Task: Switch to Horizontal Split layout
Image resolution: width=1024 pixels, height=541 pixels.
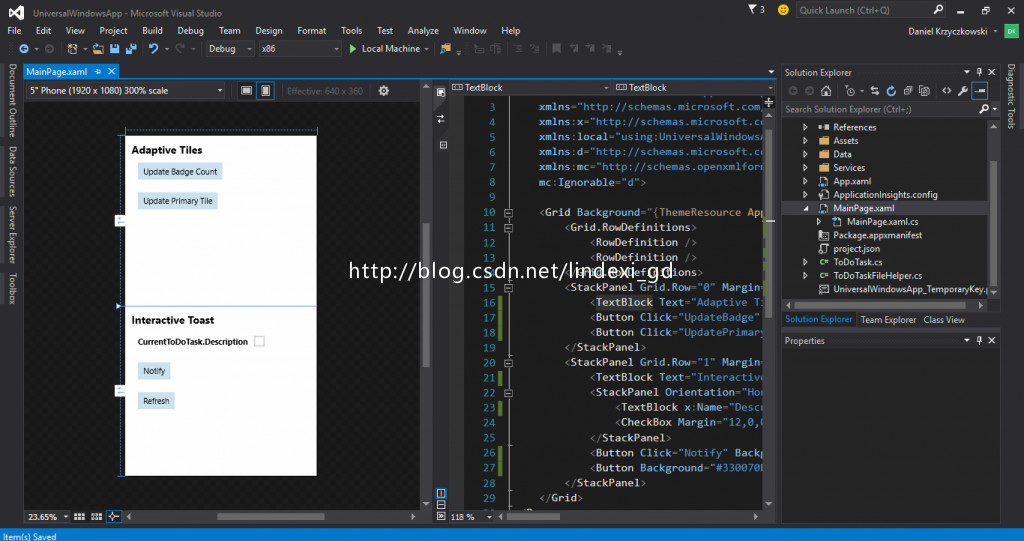Action: tap(441, 504)
